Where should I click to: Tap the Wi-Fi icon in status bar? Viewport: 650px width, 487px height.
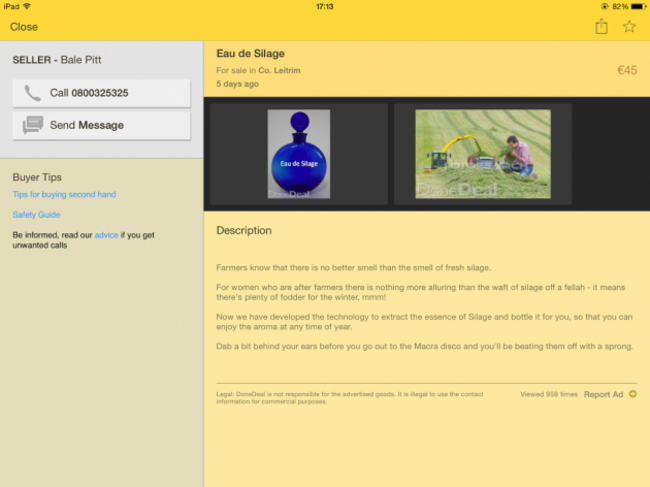click(x=27, y=6)
